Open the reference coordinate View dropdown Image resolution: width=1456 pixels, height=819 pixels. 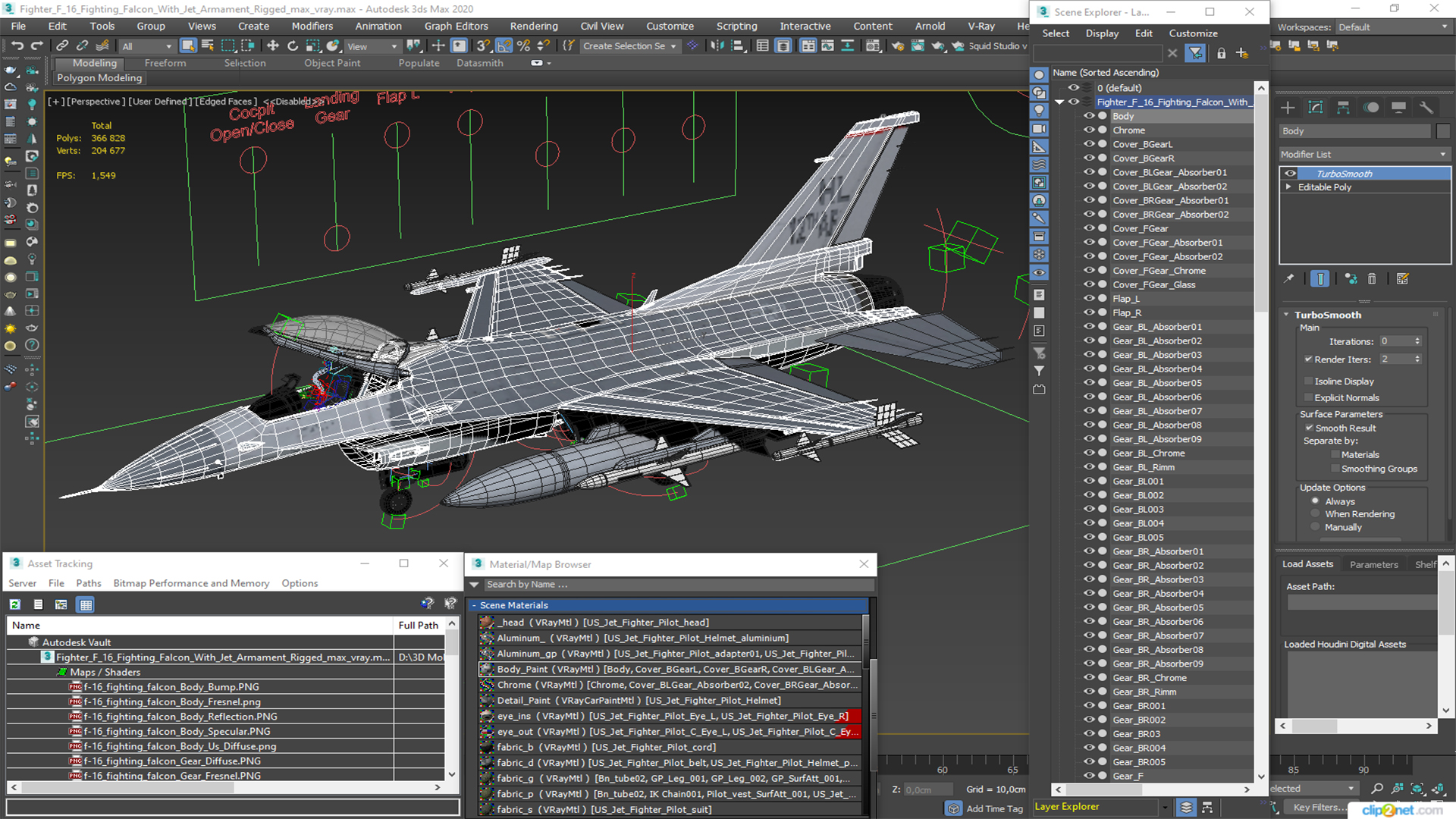click(x=372, y=46)
